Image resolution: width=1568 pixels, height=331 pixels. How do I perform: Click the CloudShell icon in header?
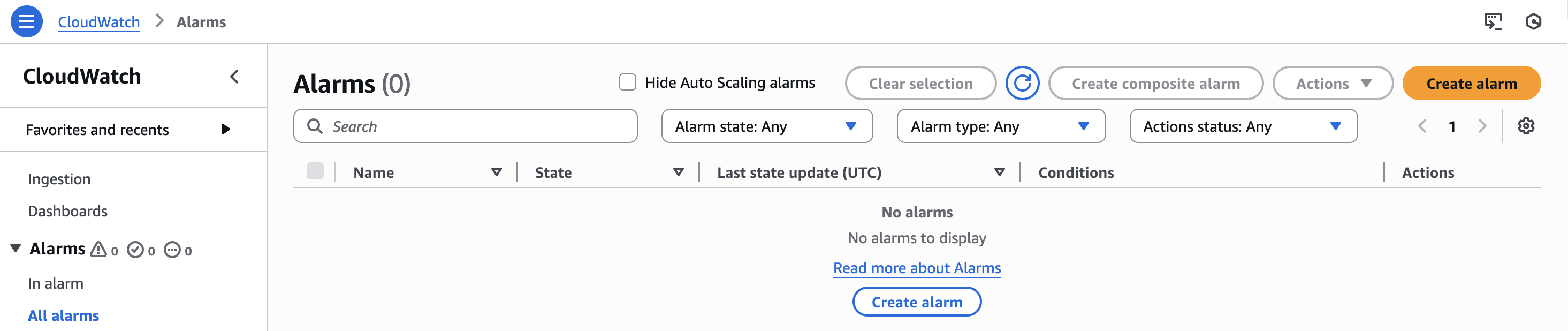(x=1493, y=22)
